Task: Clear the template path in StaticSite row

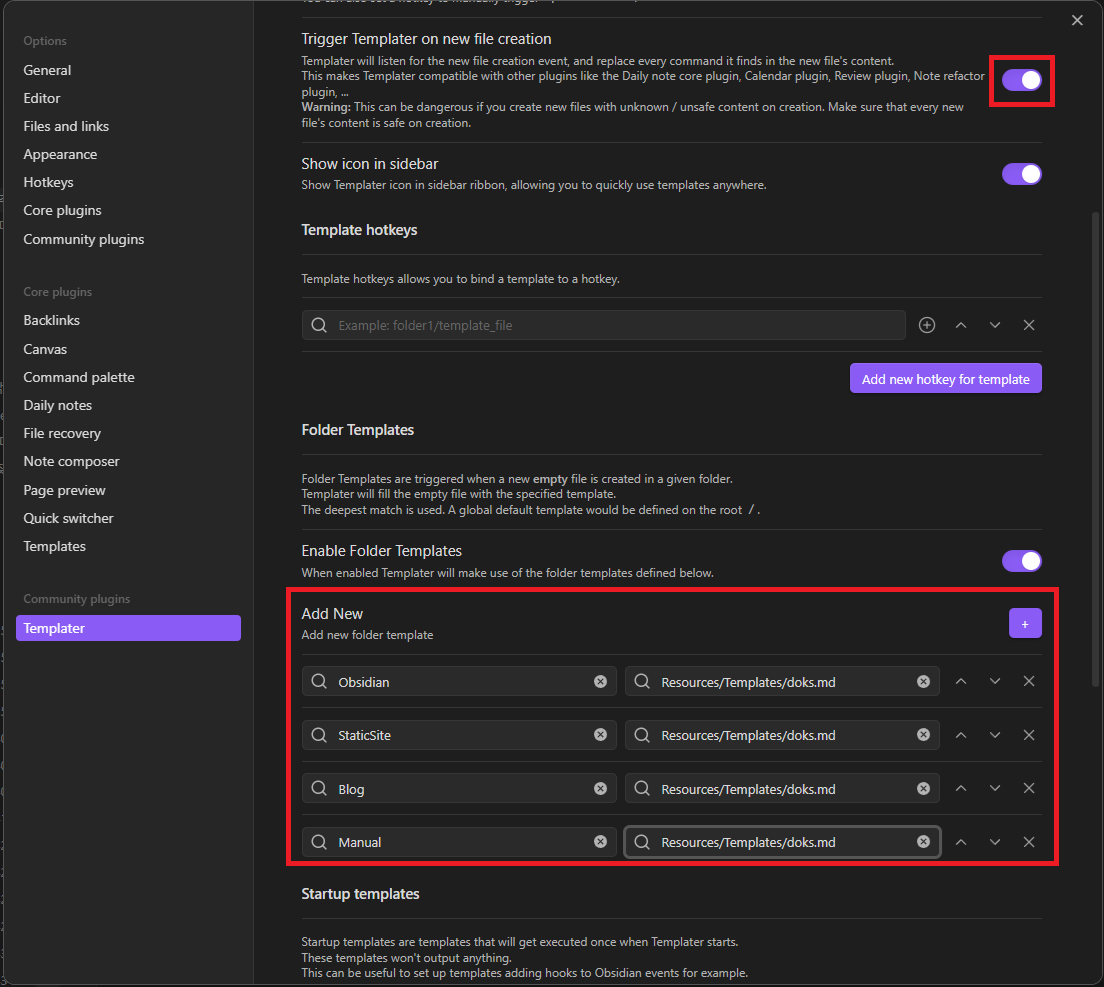Action: (x=924, y=735)
